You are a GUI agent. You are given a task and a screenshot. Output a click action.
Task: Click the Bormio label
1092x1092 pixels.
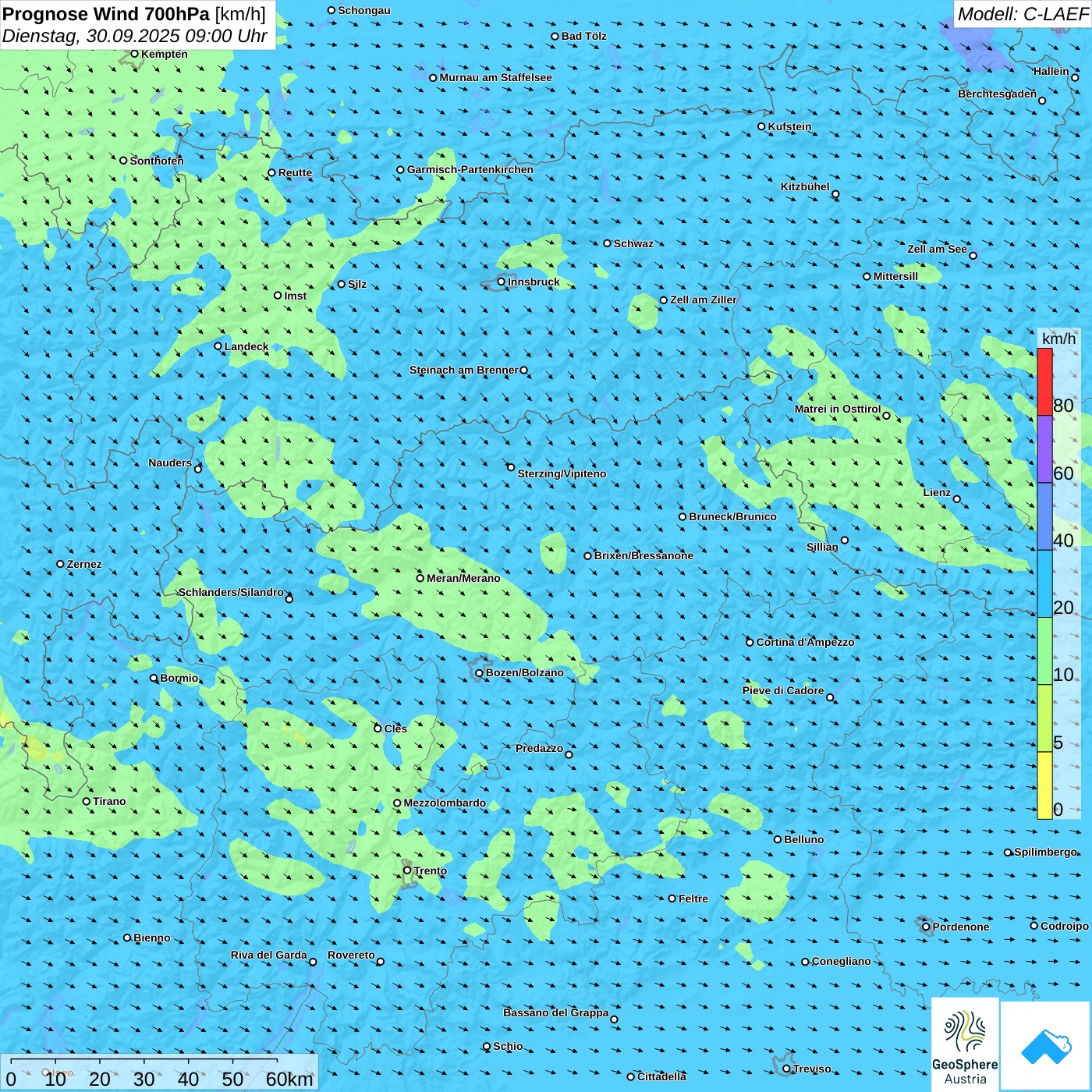[x=179, y=678]
